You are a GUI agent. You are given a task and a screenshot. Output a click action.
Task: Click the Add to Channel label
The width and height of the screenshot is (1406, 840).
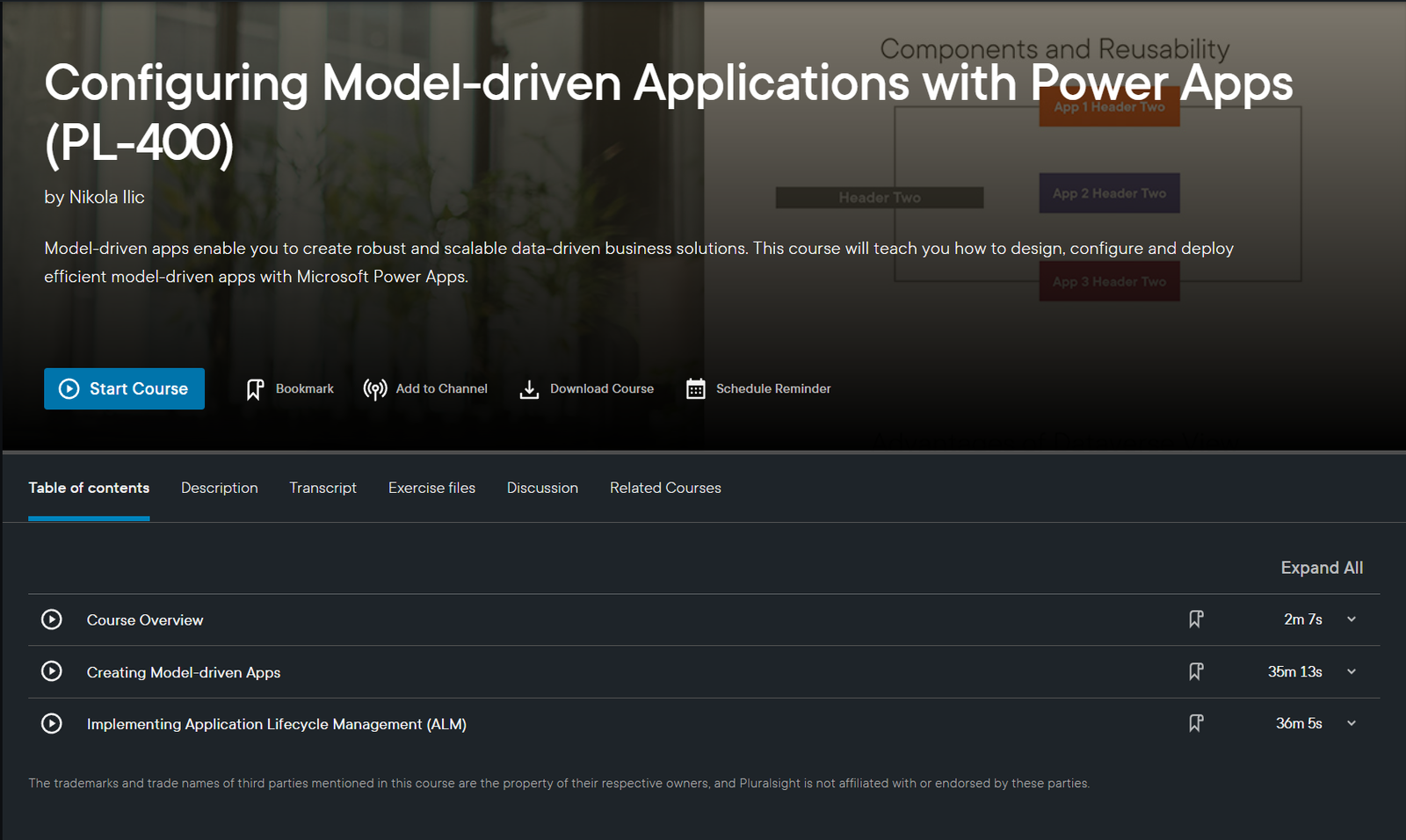coord(442,388)
